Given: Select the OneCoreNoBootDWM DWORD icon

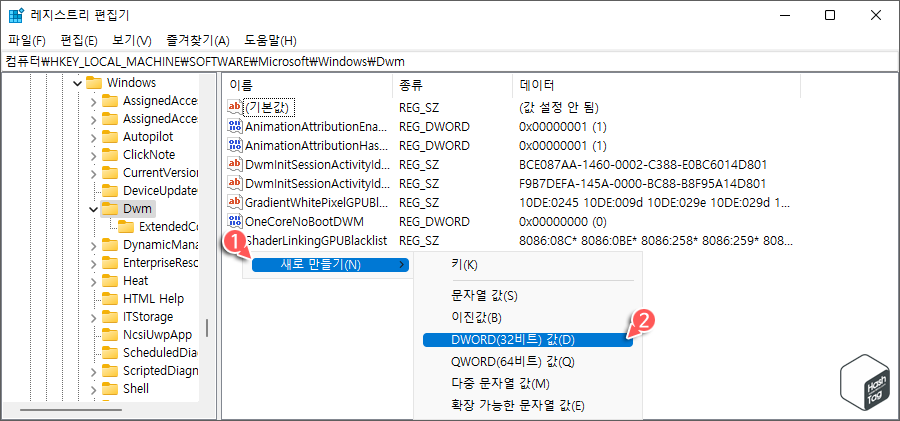Looking at the screenshot, I should pyautogui.click(x=235, y=221).
